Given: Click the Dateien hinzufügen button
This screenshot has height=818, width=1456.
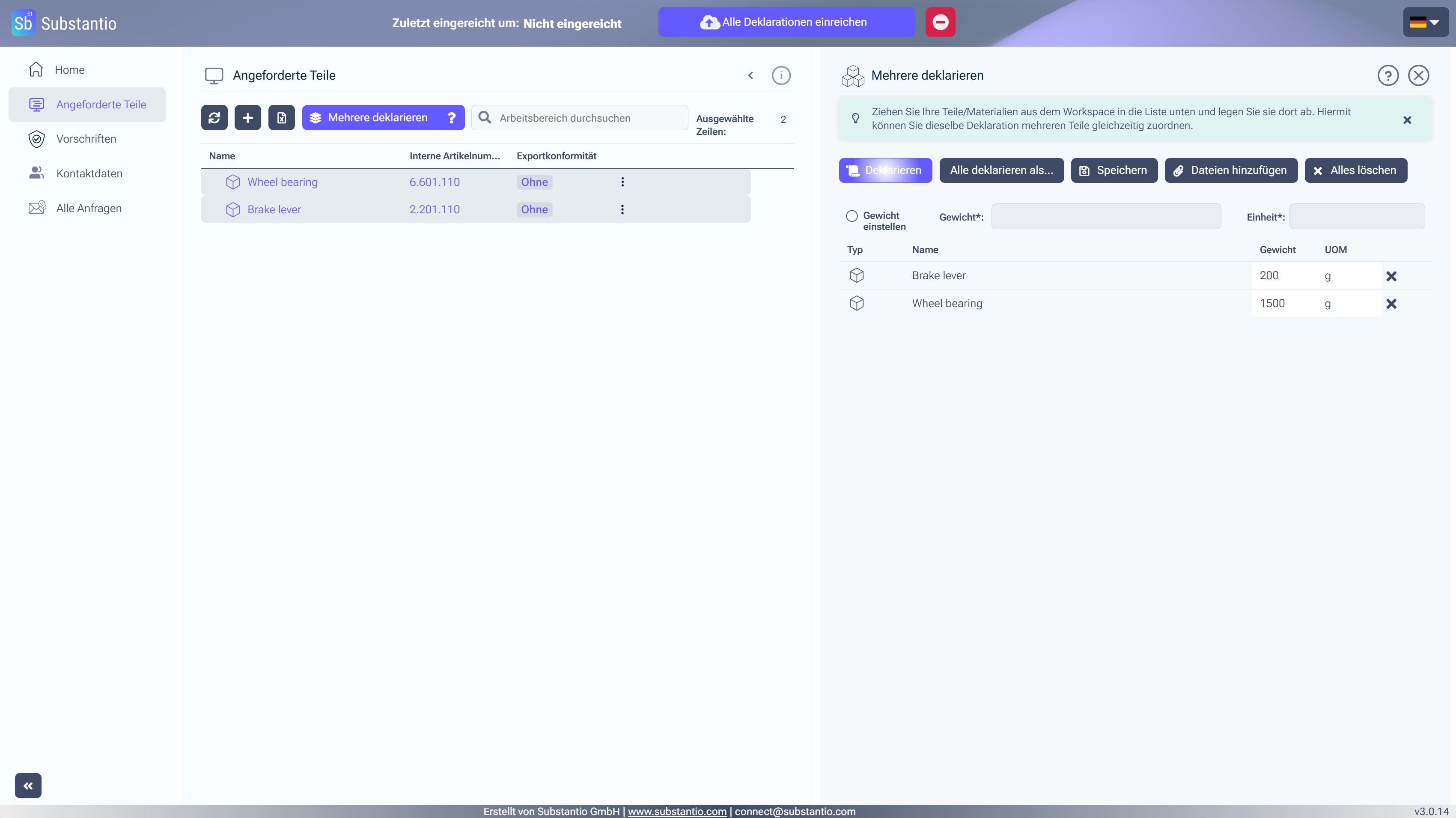Looking at the screenshot, I should pyautogui.click(x=1230, y=170).
